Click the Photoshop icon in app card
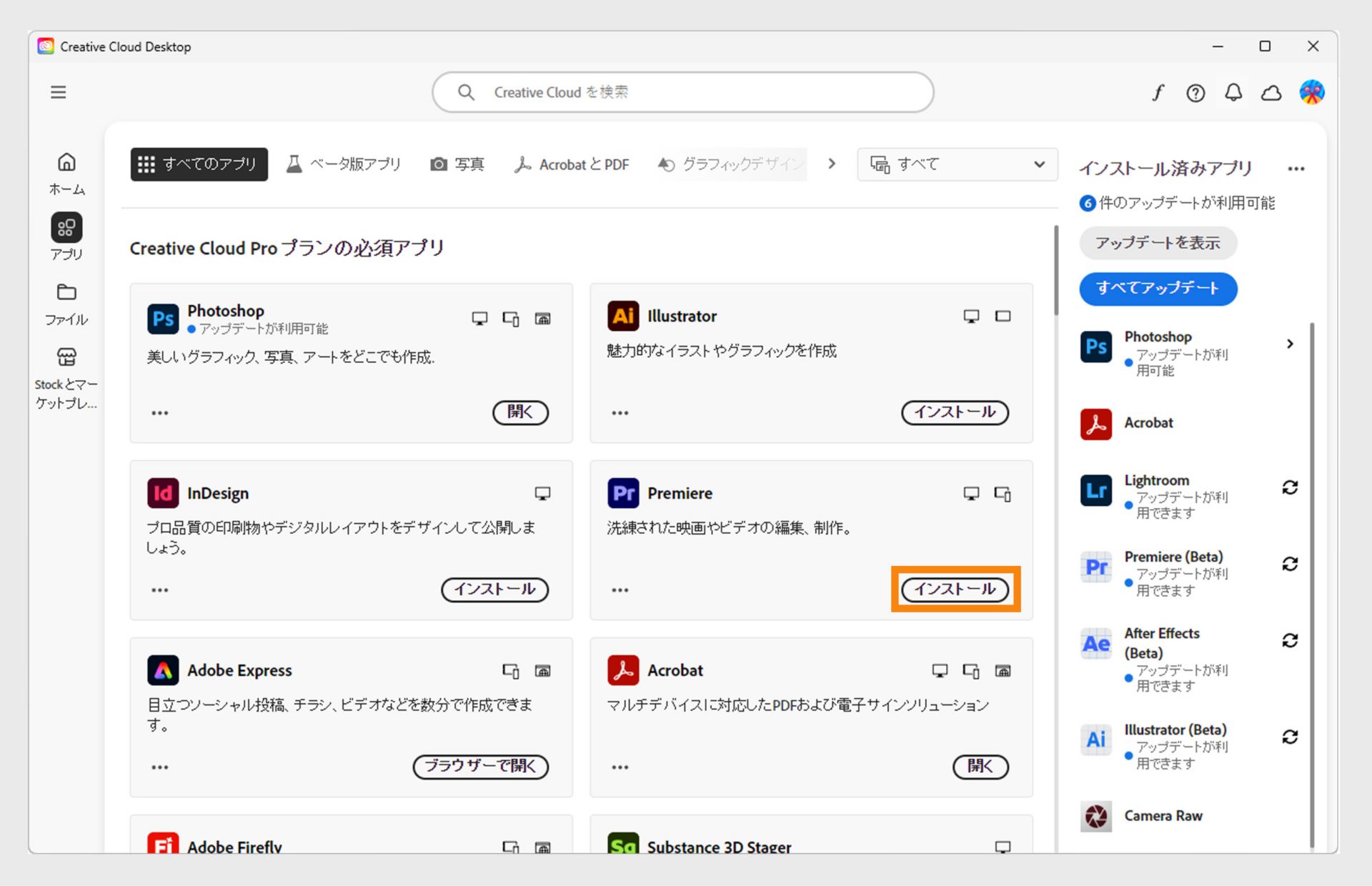The height and width of the screenshot is (886, 1372). [163, 319]
